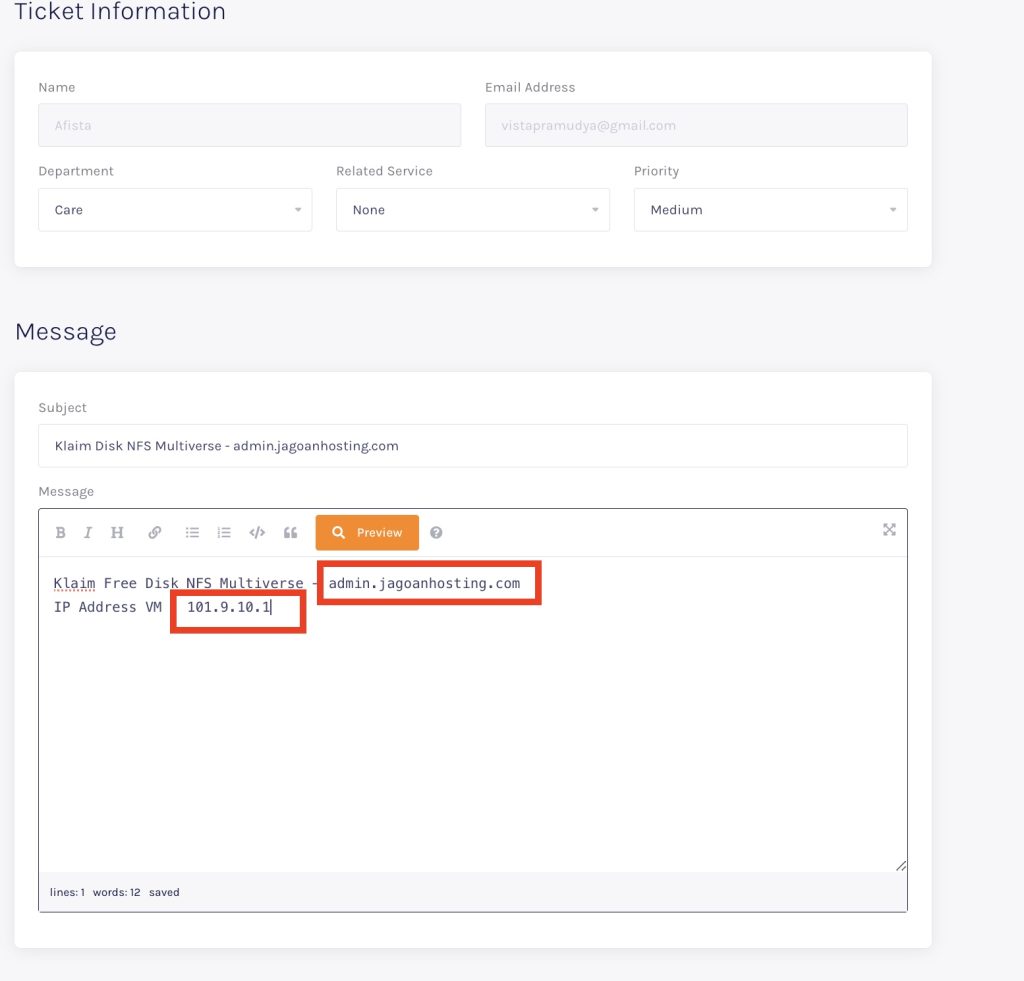The height and width of the screenshot is (981, 1024).
Task: Insert code block with code icon
Action: tap(257, 533)
